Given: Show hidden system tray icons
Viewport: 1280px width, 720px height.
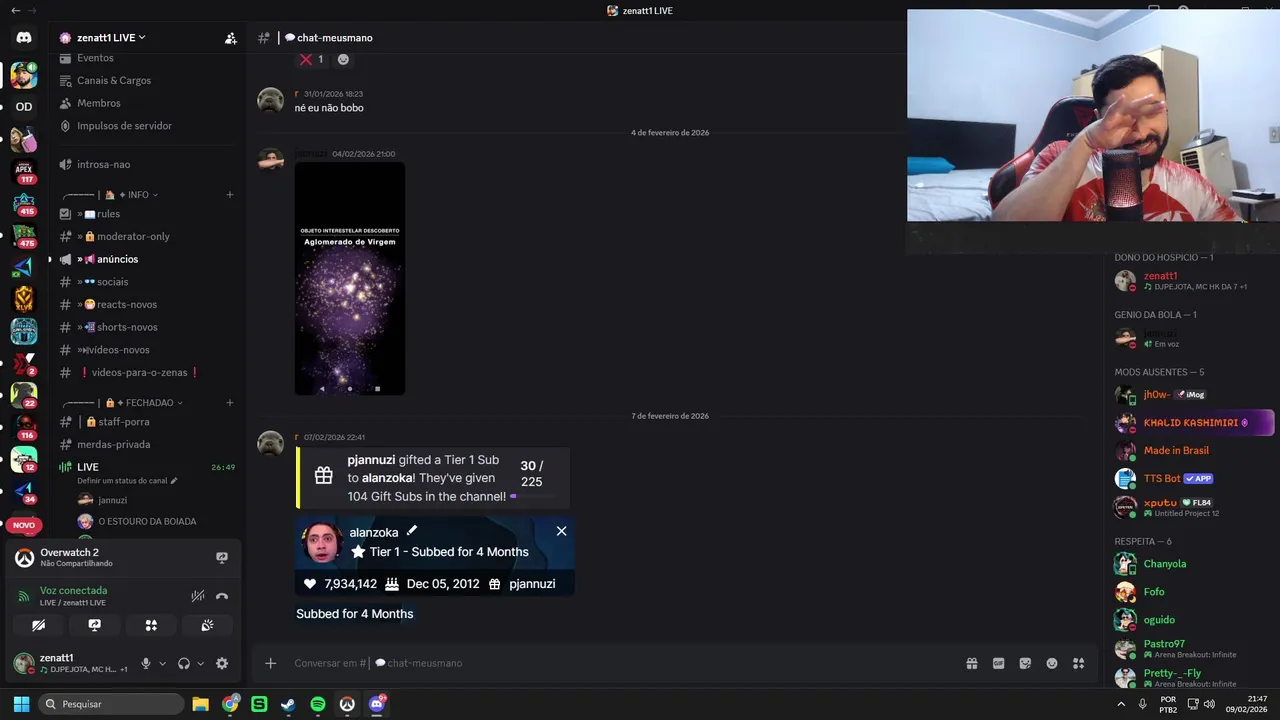Looking at the screenshot, I should pyautogui.click(x=1120, y=704).
